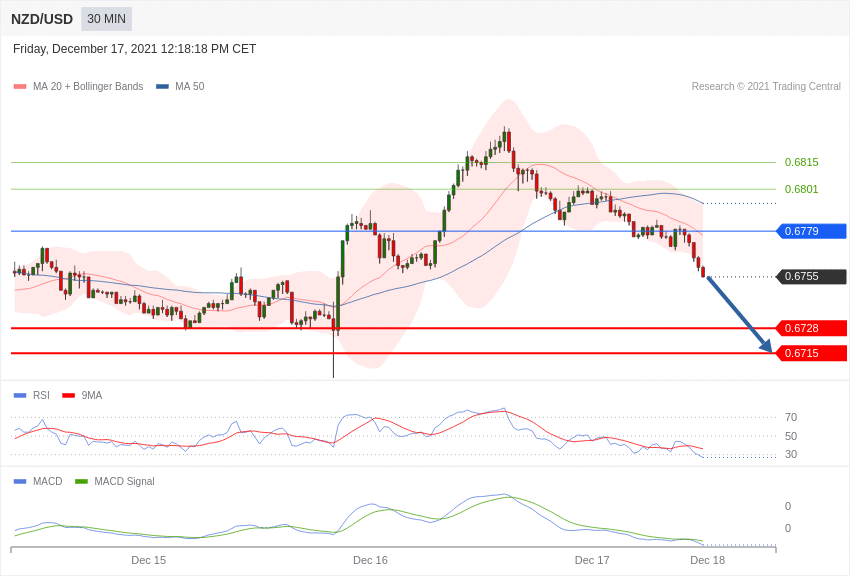The width and height of the screenshot is (850, 576).
Task: Click the '9MA' legend label
Action: (x=92, y=396)
